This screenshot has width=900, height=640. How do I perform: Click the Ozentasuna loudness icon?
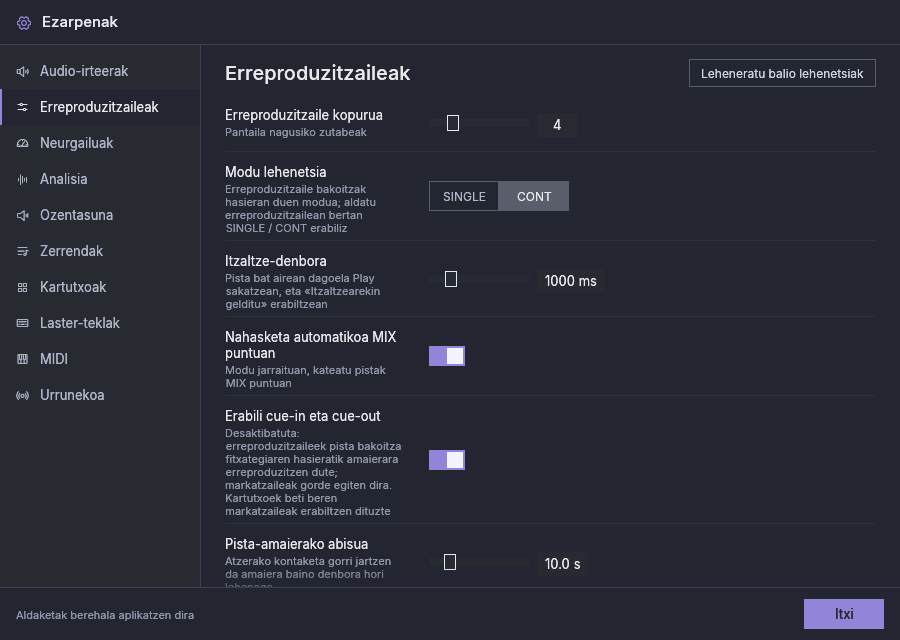(x=22, y=215)
